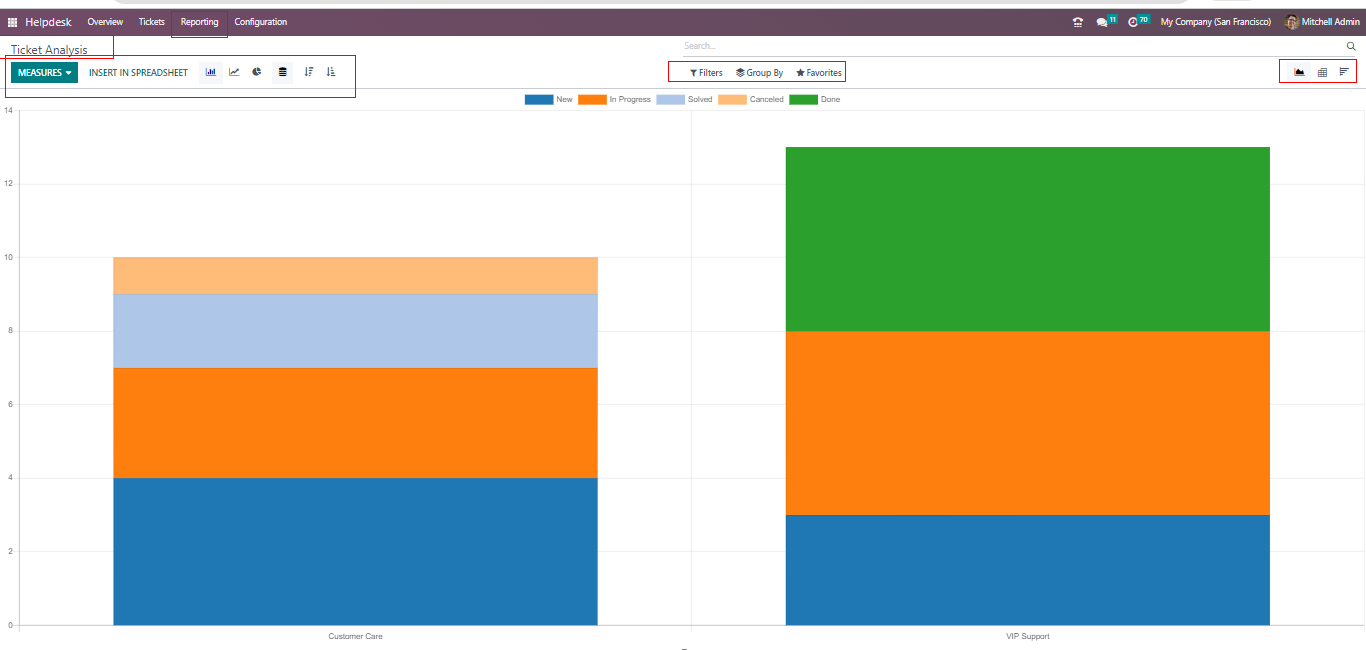Viewport: 1366px width, 650px height.
Task: Open the conversations messages icon
Action: tap(1102, 22)
